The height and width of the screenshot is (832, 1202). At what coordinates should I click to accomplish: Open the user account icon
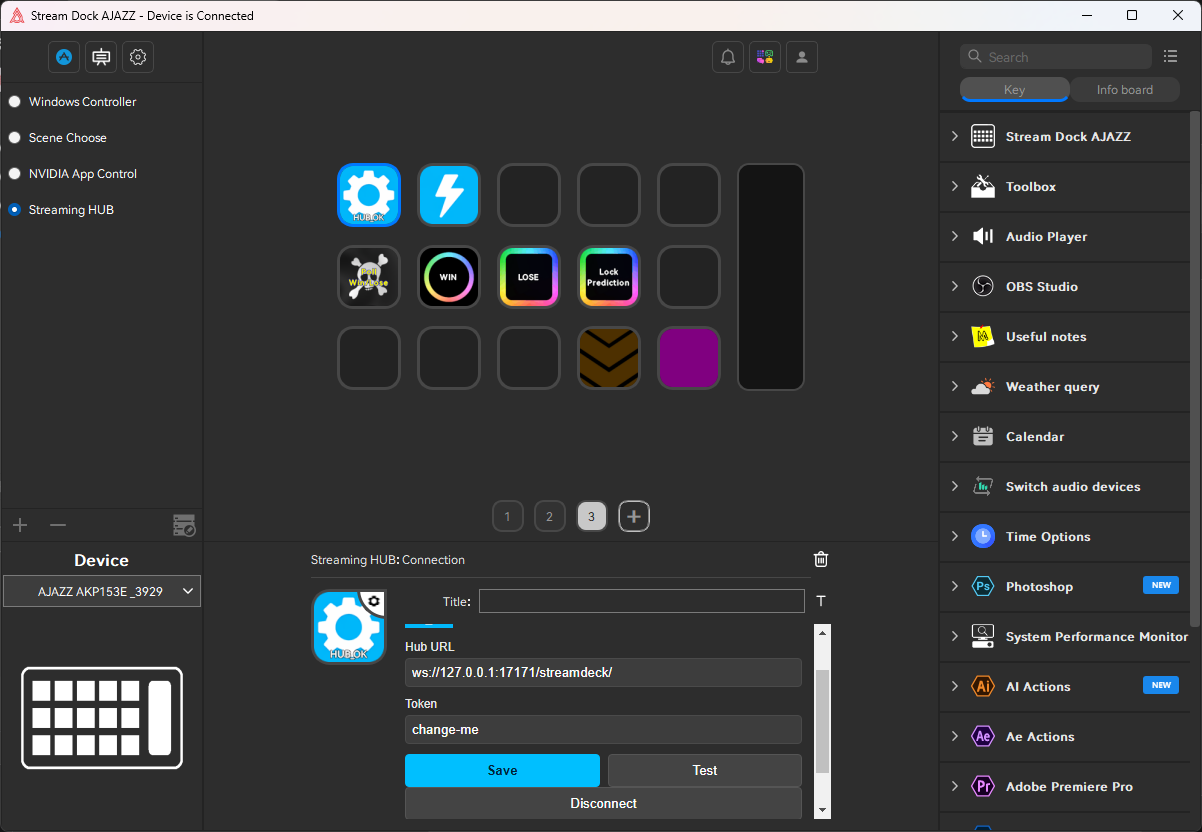tap(802, 57)
